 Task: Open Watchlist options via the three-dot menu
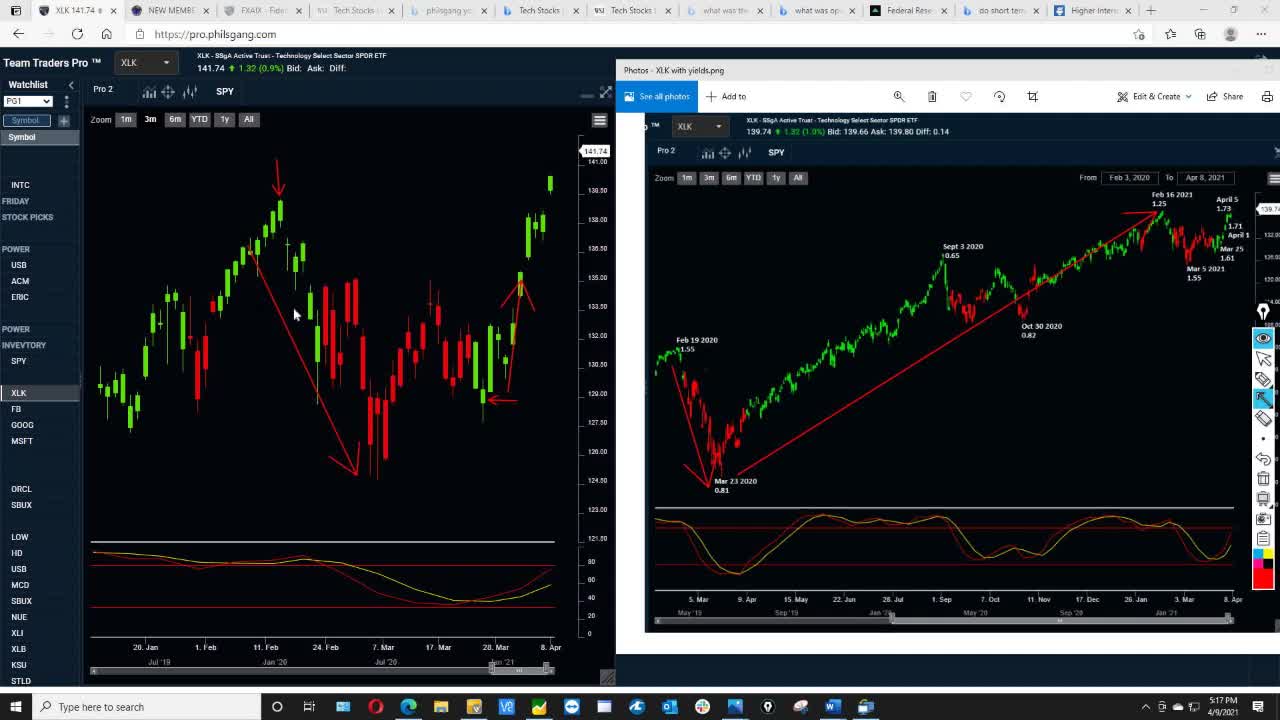pyautogui.click(x=67, y=102)
